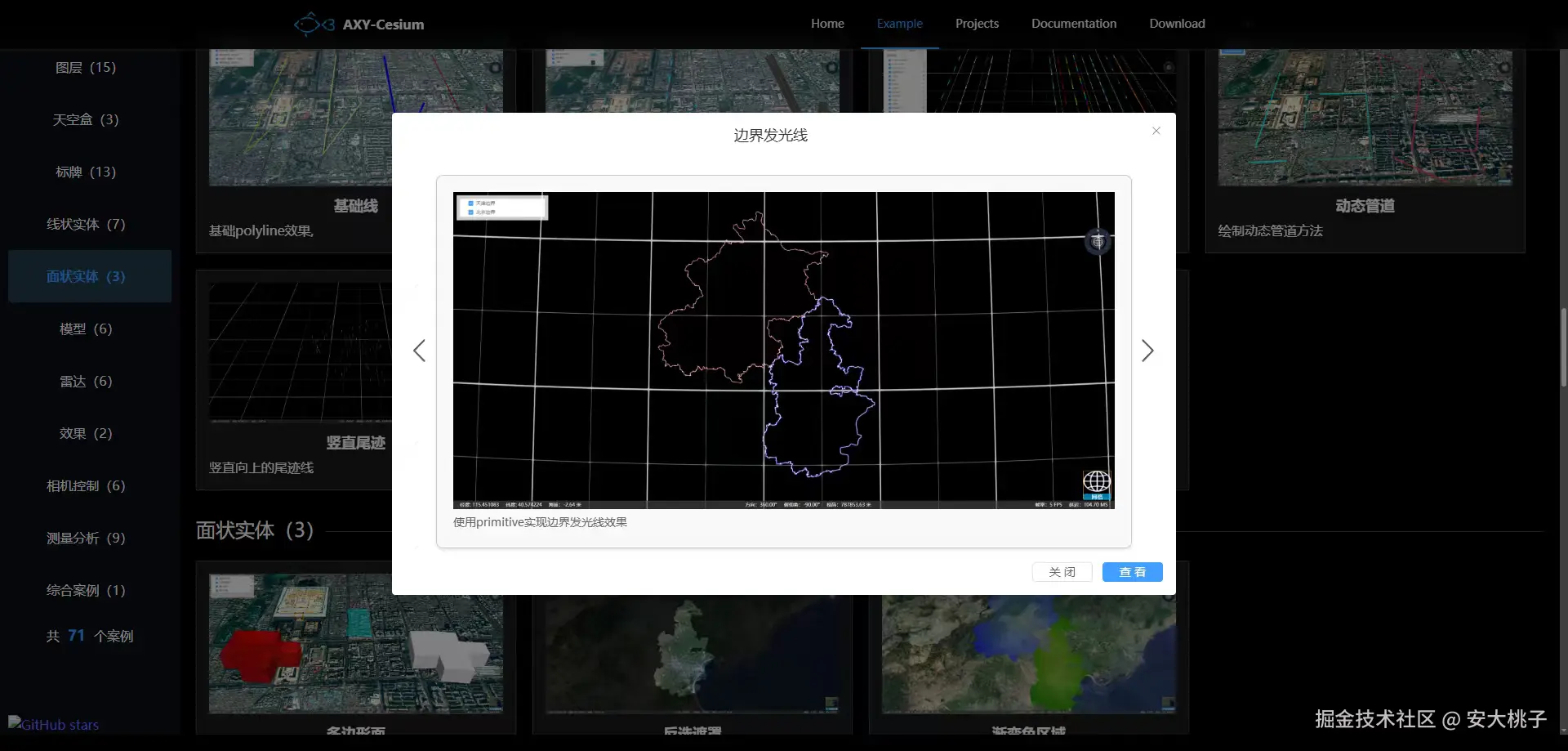Open the 动态管道 example thumbnail
The width and height of the screenshot is (1568, 751).
[1364, 118]
